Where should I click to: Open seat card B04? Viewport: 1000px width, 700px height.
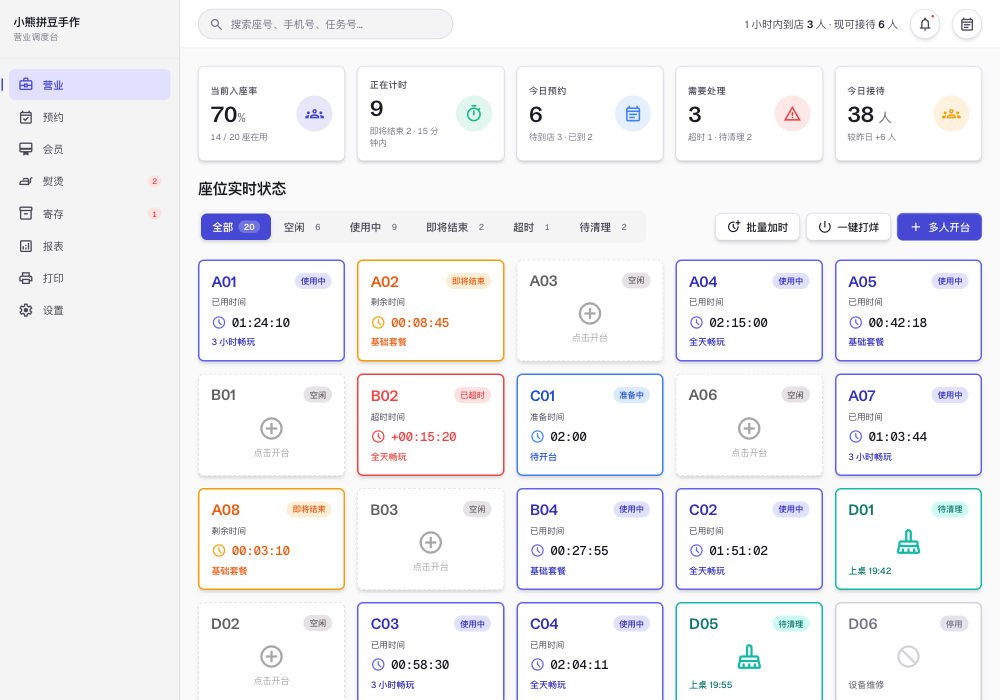click(x=590, y=539)
